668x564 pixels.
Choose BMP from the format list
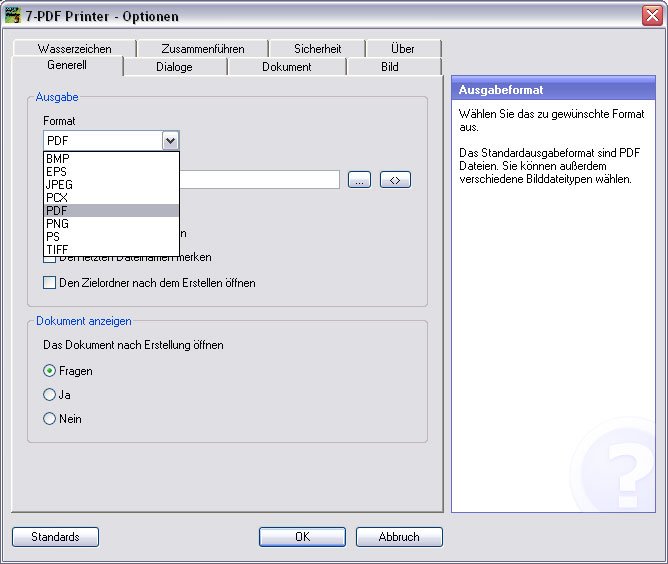pyautogui.click(x=111, y=158)
